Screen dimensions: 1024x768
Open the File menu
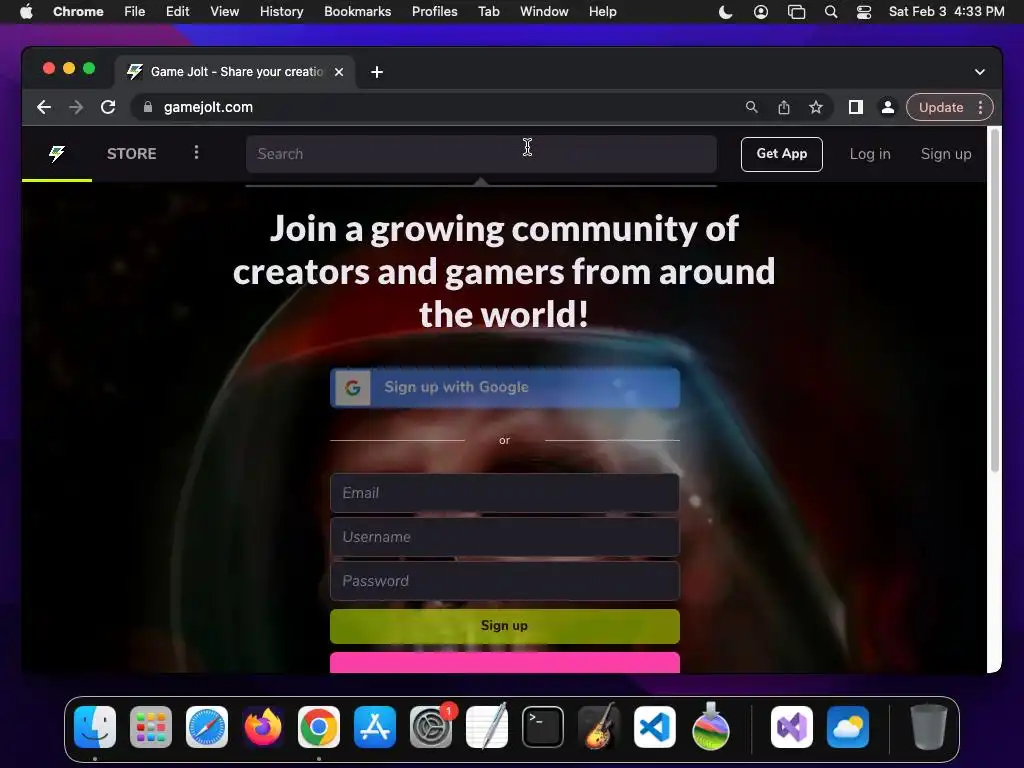pyautogui.click(x=135, y=12)
